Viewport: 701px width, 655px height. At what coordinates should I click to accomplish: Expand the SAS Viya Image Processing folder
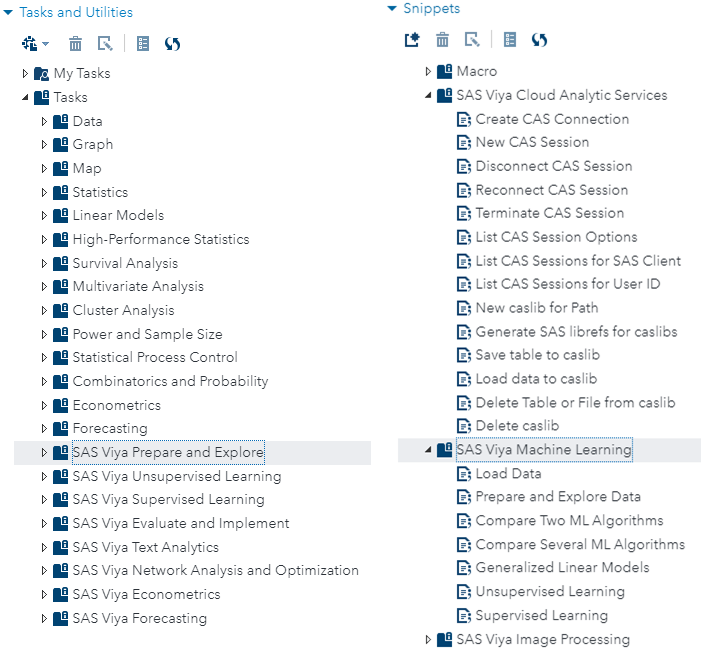coord(429,639)
